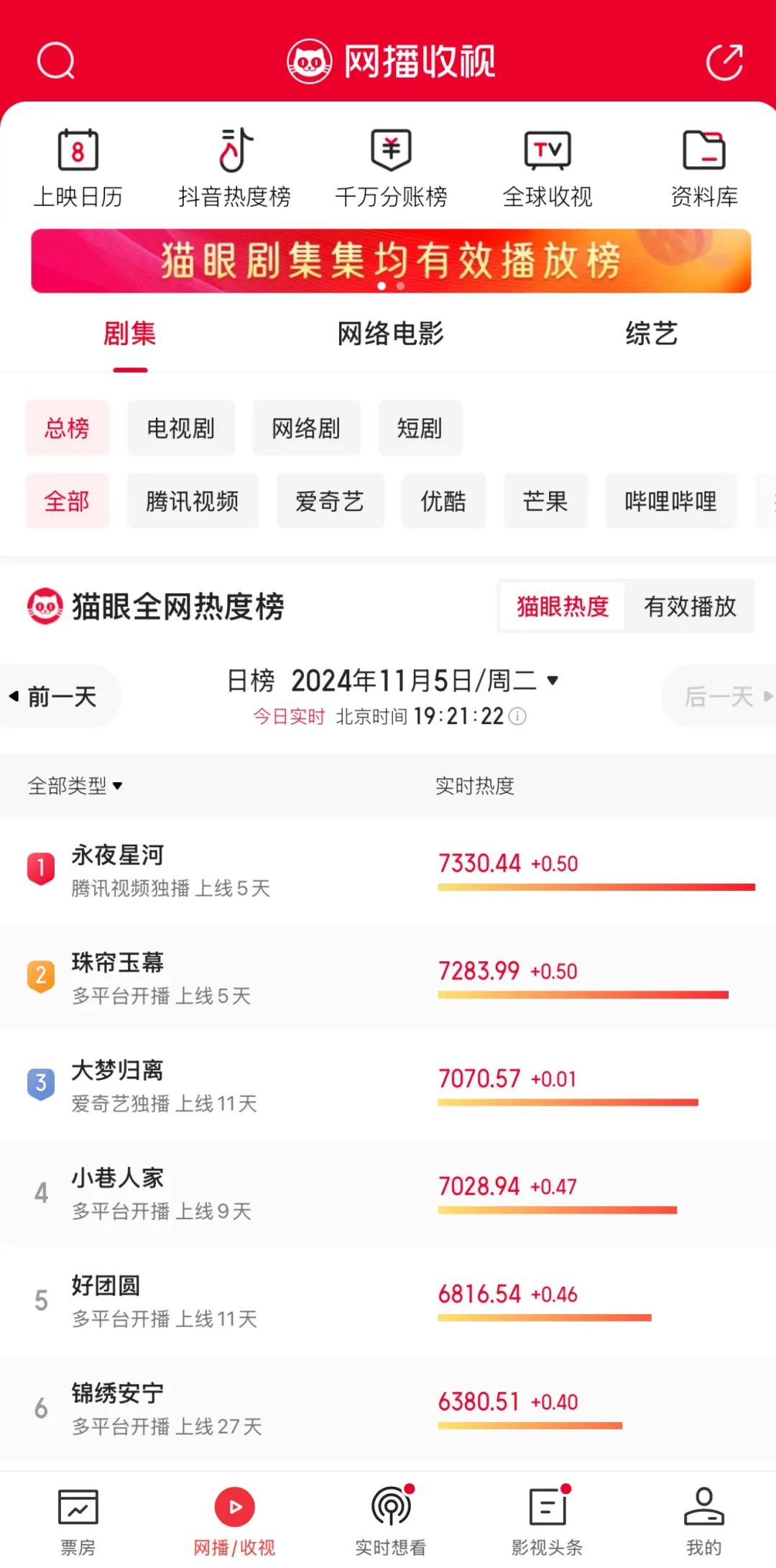Tap the 猫眼剧集集均有效播放榜 banner
Screen dimensions: 776x1568
click(x=391, y=260)
